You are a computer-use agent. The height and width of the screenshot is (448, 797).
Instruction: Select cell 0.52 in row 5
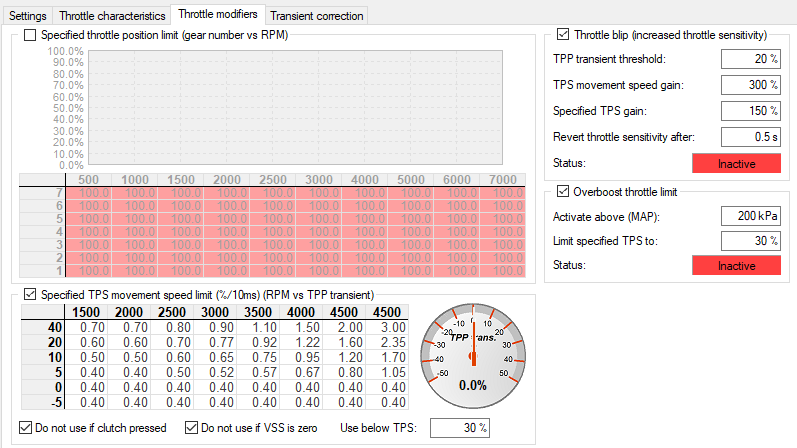(x=215, y=372)
